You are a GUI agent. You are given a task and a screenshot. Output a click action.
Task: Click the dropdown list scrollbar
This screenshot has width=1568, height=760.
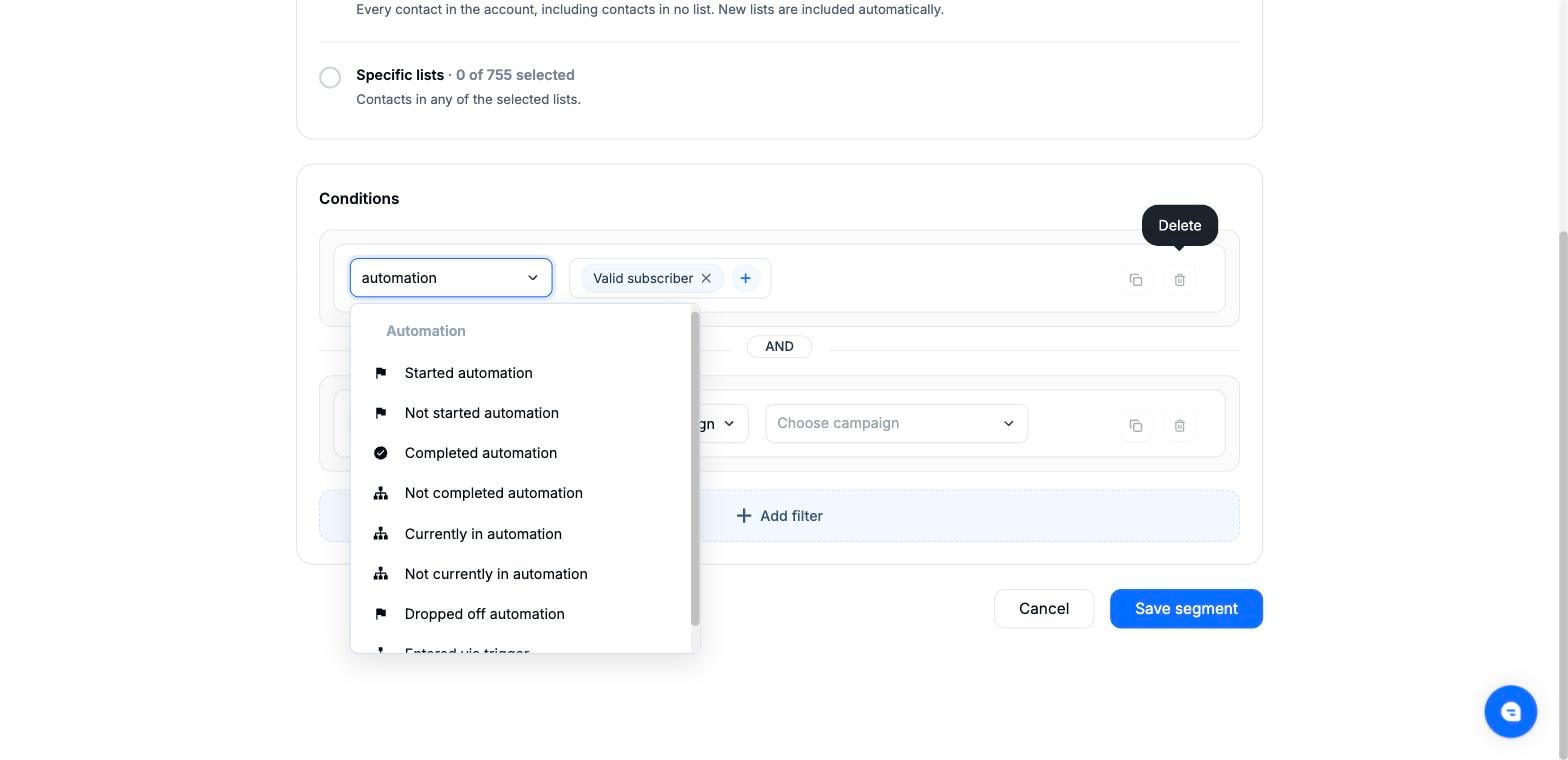tap(695, 468)
